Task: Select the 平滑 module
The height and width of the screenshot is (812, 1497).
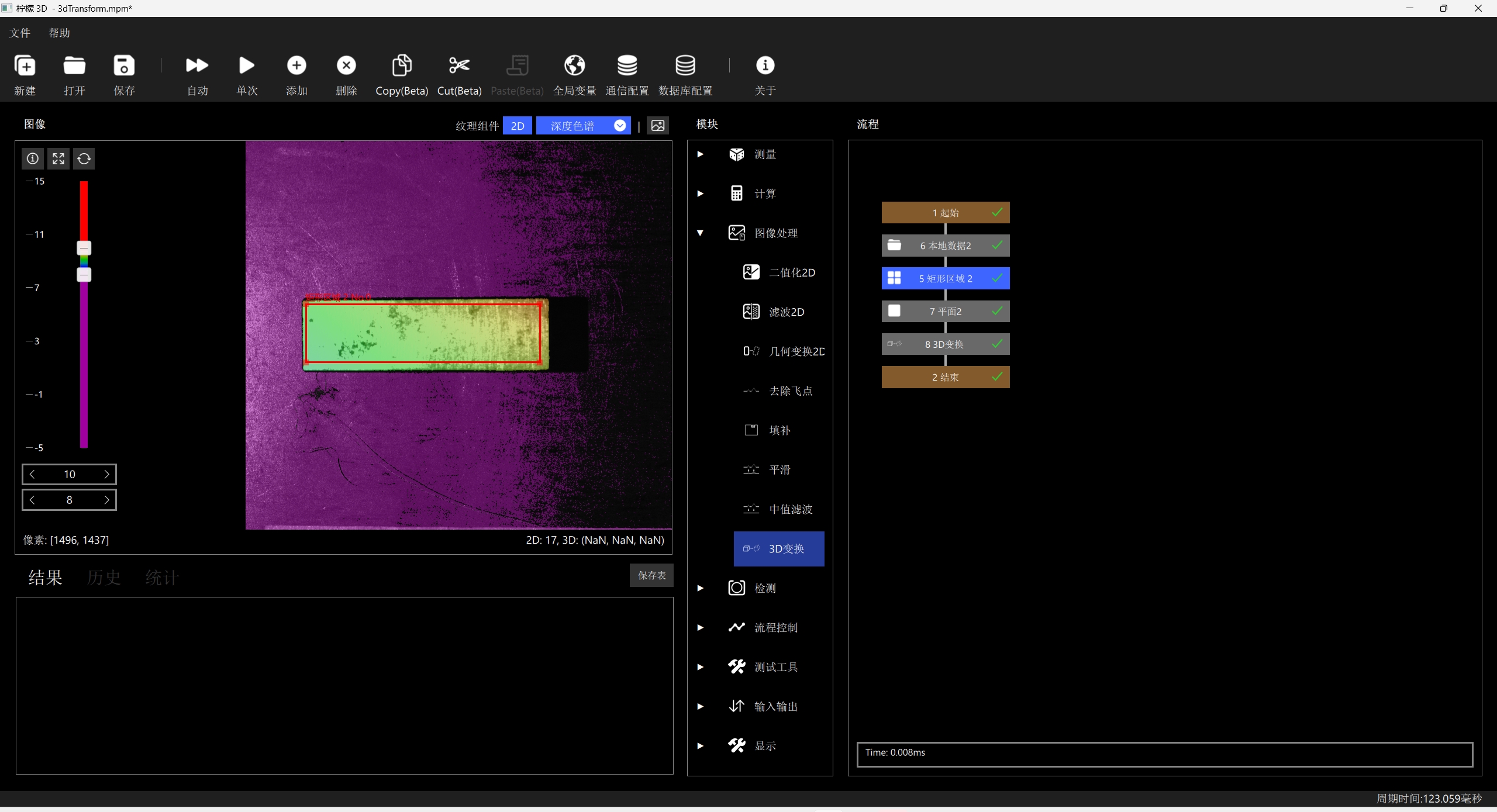Action: click(x=779, y=469)
